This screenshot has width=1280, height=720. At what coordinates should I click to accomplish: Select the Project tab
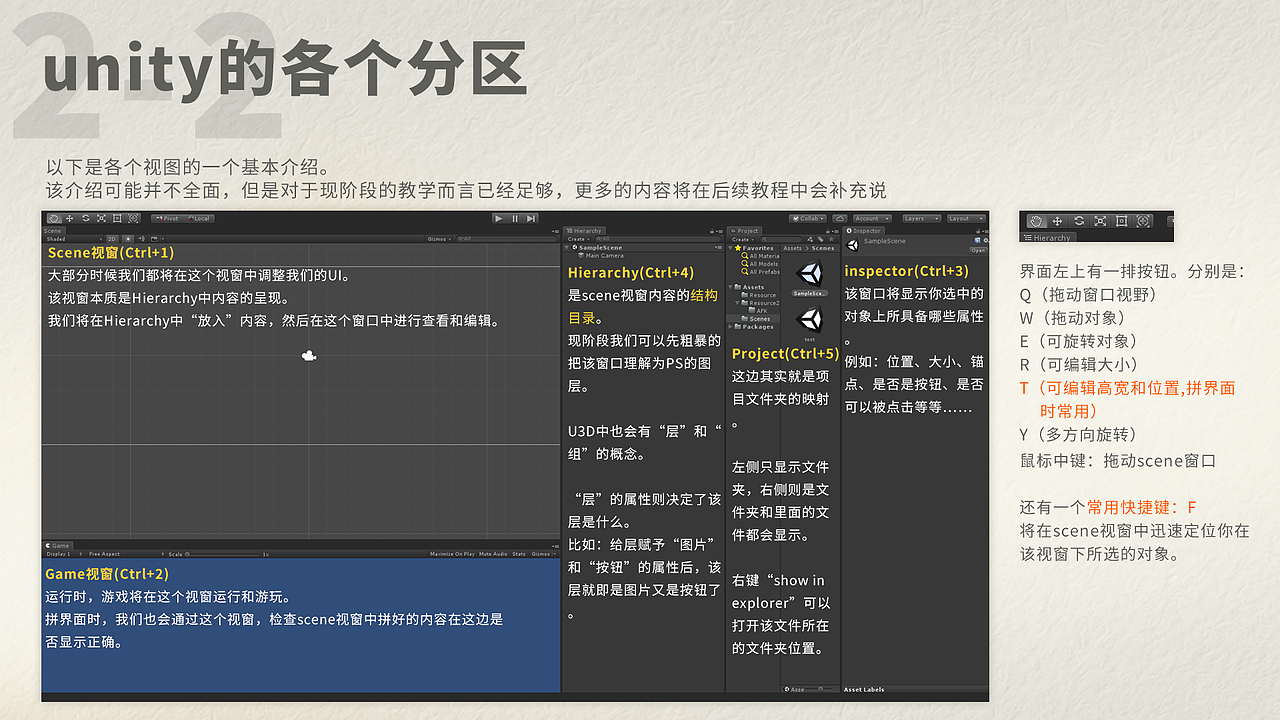click(745, 231)
